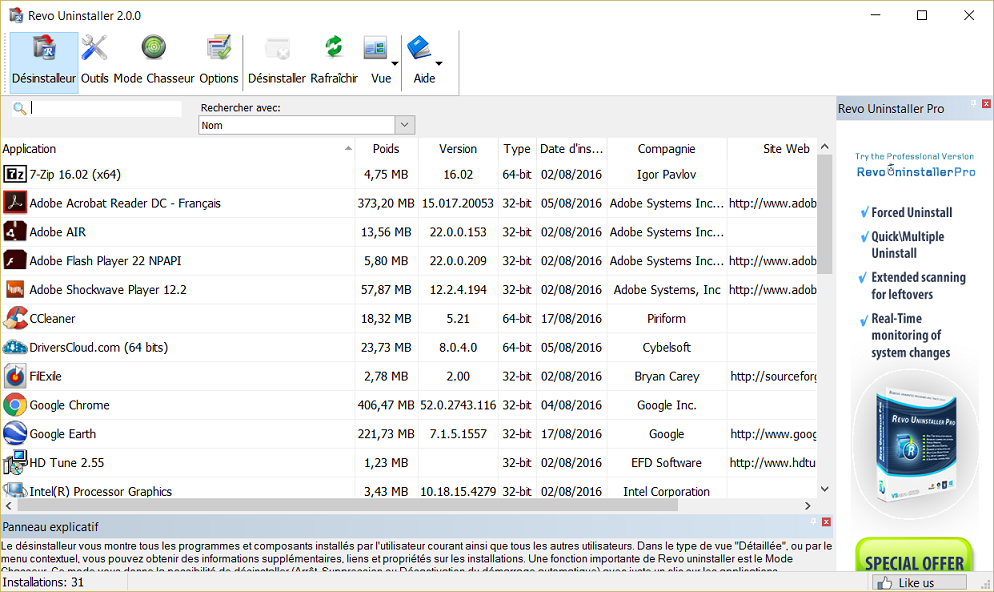Select the Google Earth icon

point(15,434)
